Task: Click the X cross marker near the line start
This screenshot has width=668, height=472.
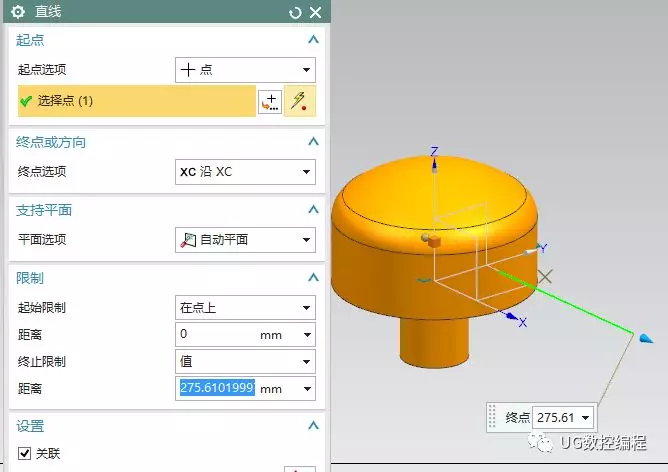Action: (545, 276)
